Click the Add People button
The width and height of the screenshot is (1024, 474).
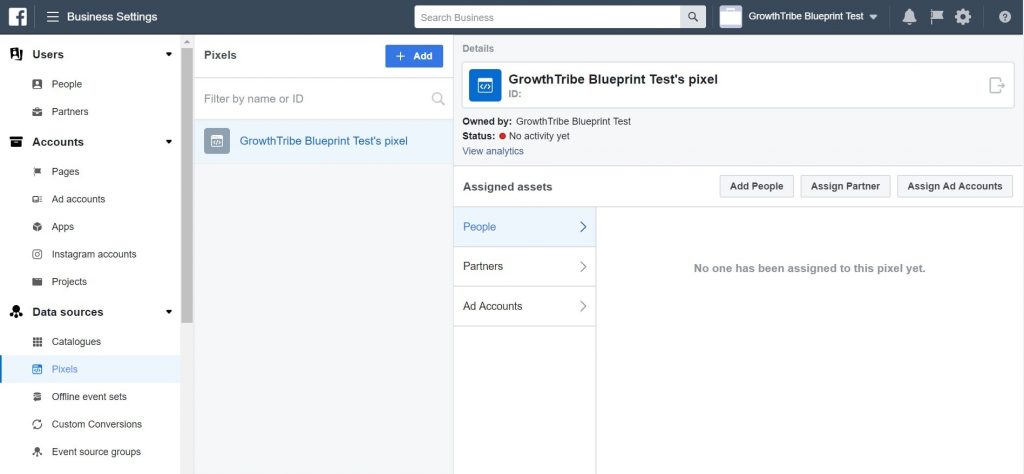click(756, 186)
